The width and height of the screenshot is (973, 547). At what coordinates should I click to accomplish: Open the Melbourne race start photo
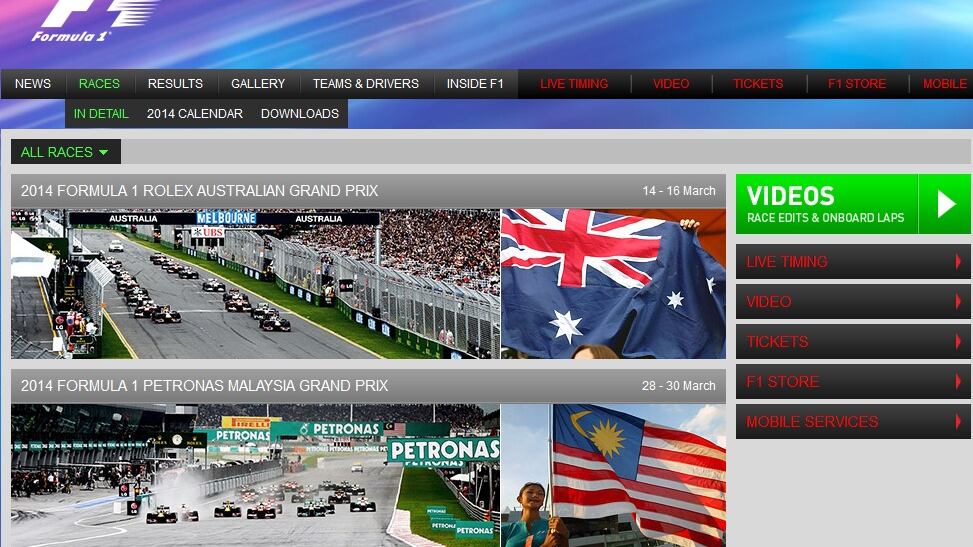(x=255, y=284)
